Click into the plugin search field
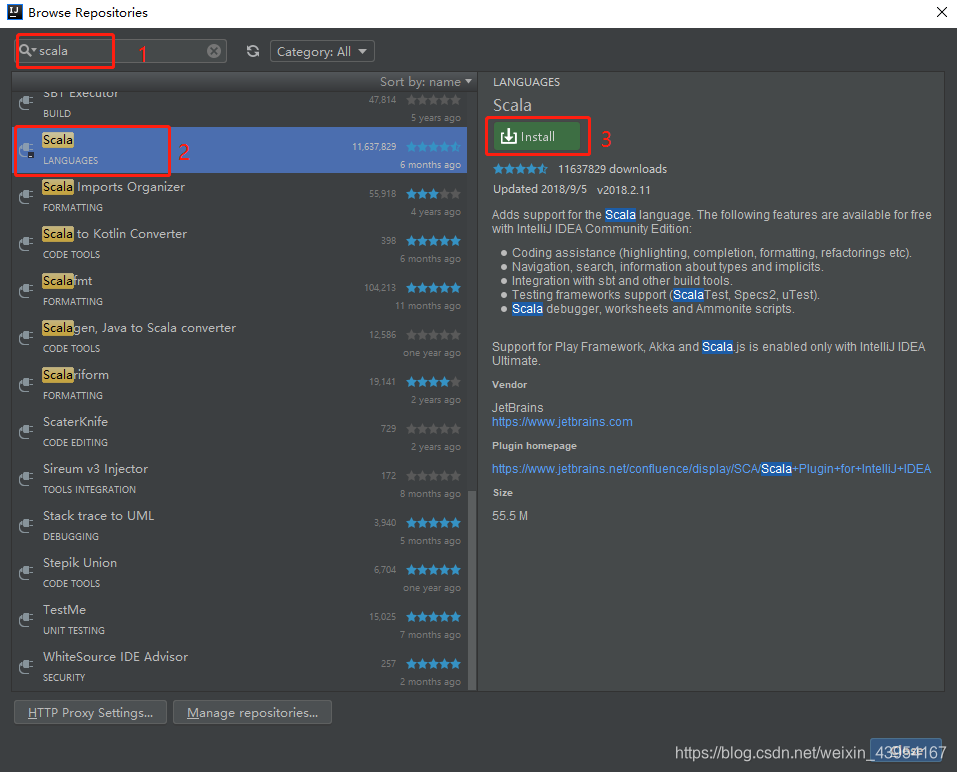This screenshot has width=957, height=772. pyautogui.click(x=121, y=51)
